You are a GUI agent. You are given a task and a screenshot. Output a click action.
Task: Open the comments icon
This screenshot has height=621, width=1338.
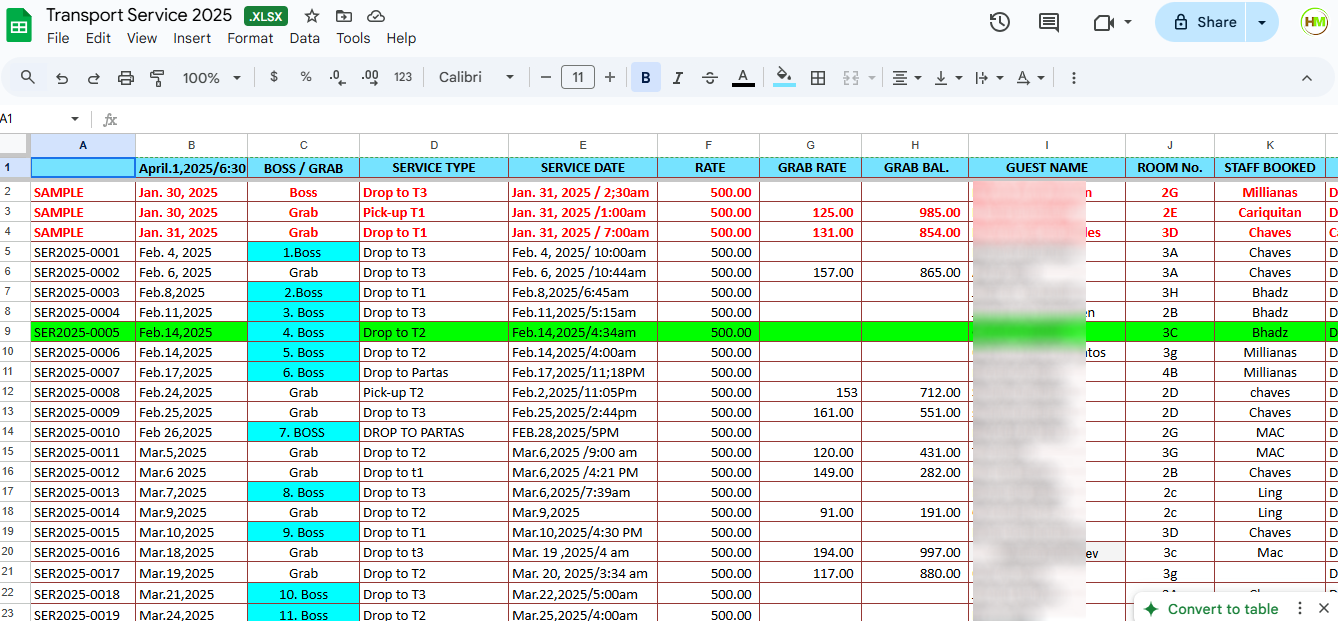tap(1049, 22)
